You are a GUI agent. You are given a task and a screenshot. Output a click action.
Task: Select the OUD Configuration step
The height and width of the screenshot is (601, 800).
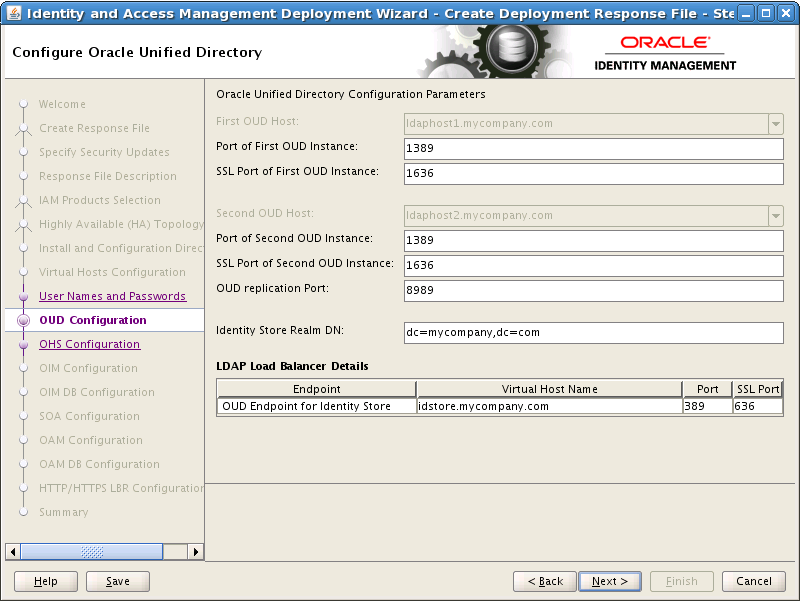[93, 320]
